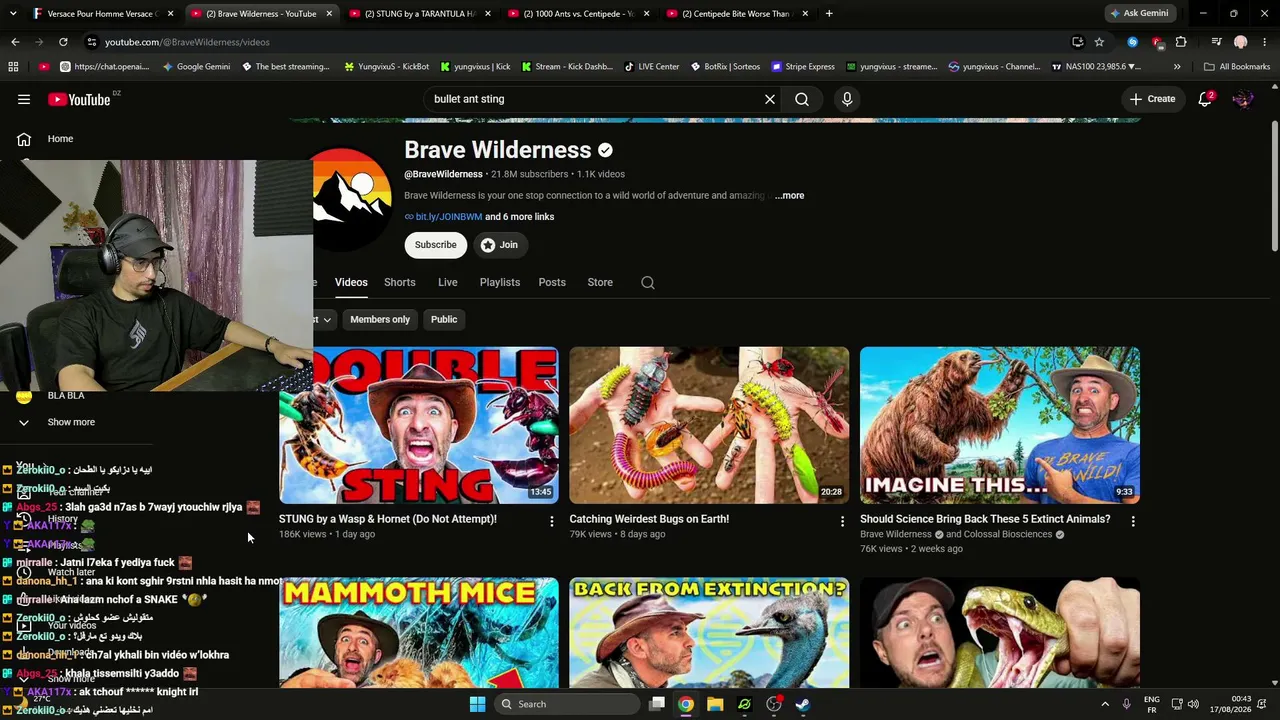This screenshot has width=1280, height=720.
Task: Go back to the previous page
Action: click(15, 42)
